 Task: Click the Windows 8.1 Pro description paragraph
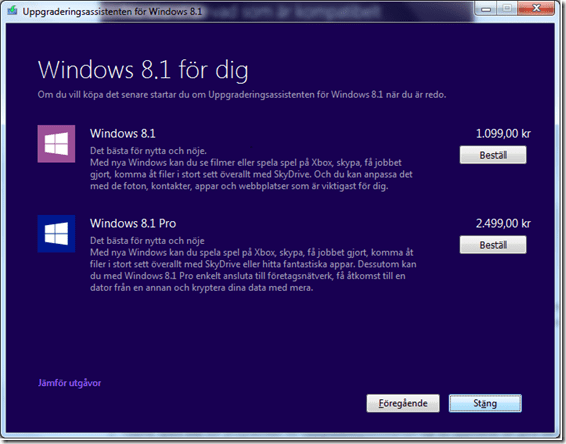(x=253, y=264)
